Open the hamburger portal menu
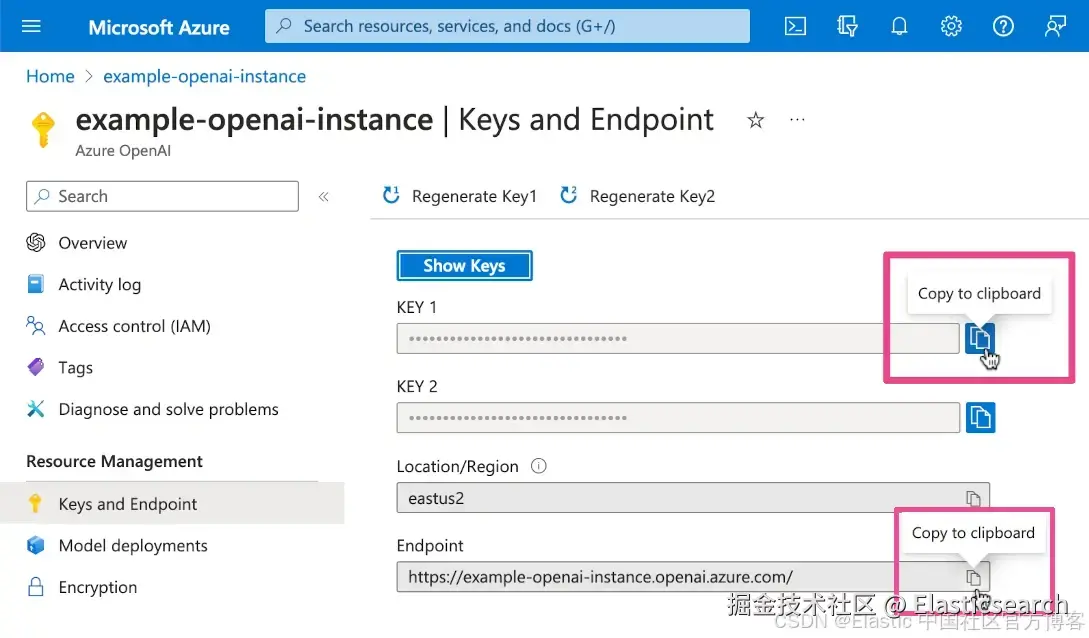1089x638 pixels. click(31, 26)
